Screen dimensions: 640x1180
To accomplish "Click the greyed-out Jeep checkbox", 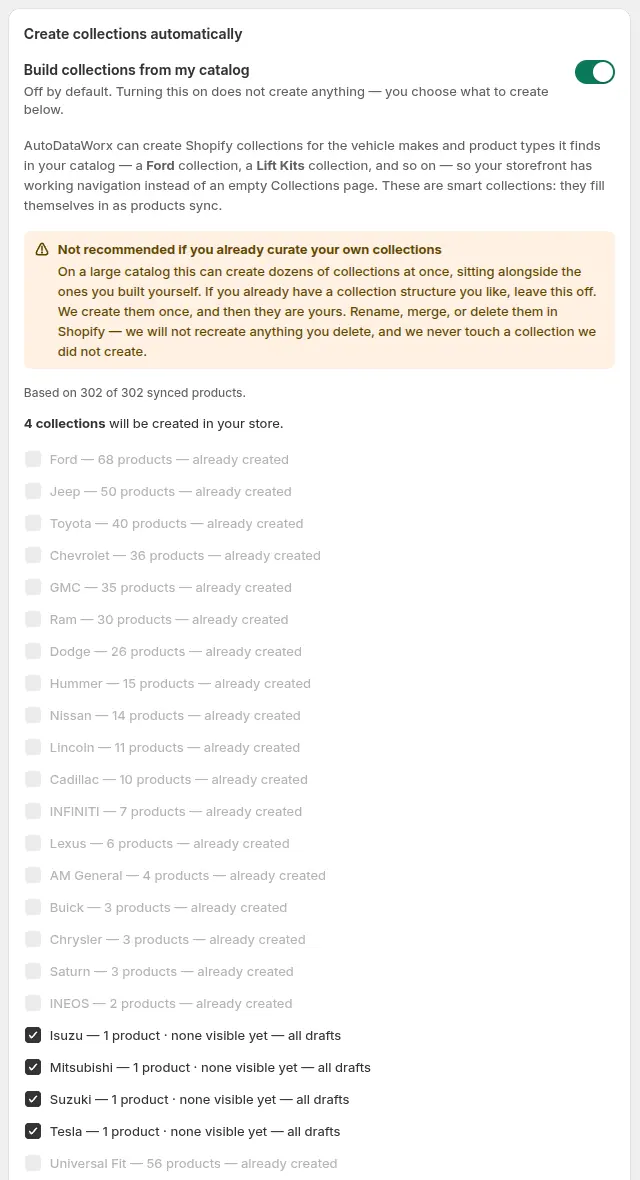I will click(x=33, y=491).
